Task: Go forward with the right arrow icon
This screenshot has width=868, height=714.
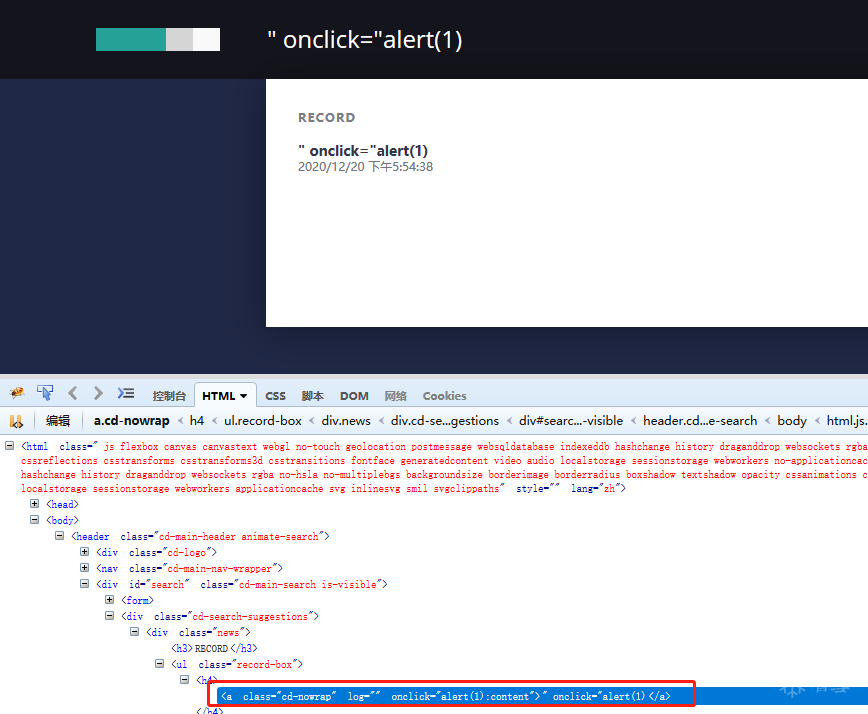Action: [98, 393]
